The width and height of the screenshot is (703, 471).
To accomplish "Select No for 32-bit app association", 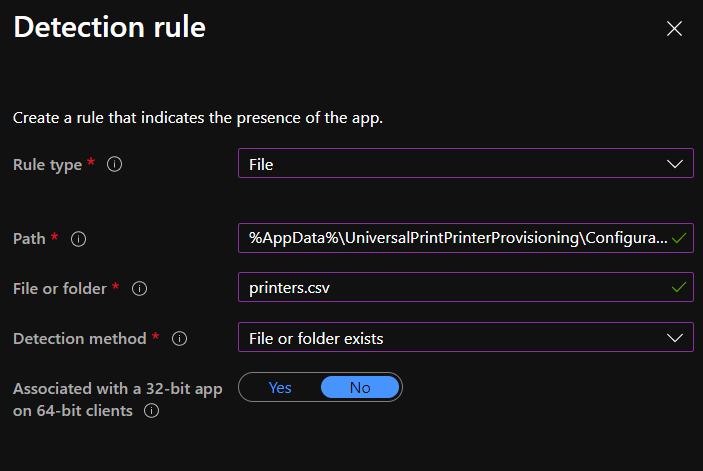I will point(360,388).
